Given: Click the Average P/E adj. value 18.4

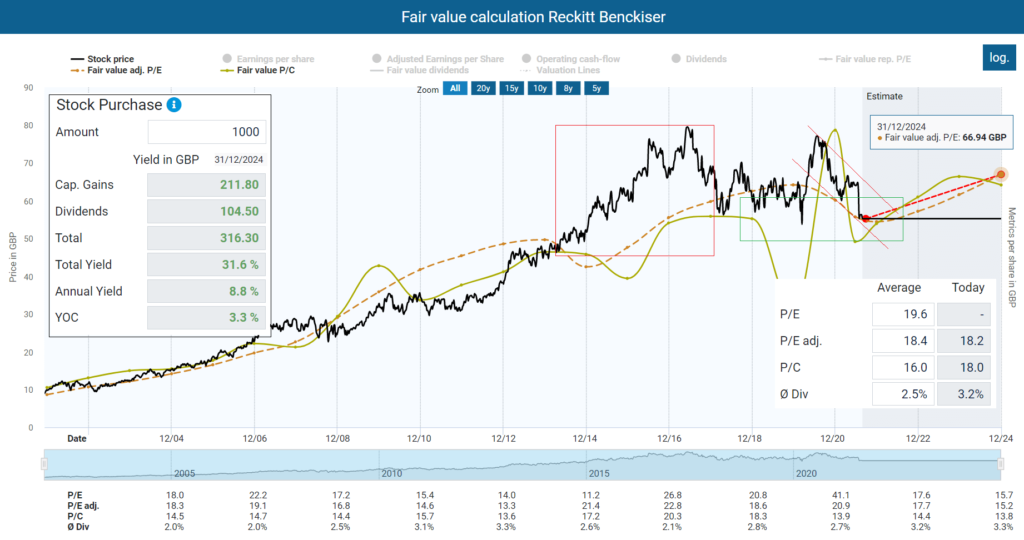Looking at the screenshot, I should coord(903,341).
